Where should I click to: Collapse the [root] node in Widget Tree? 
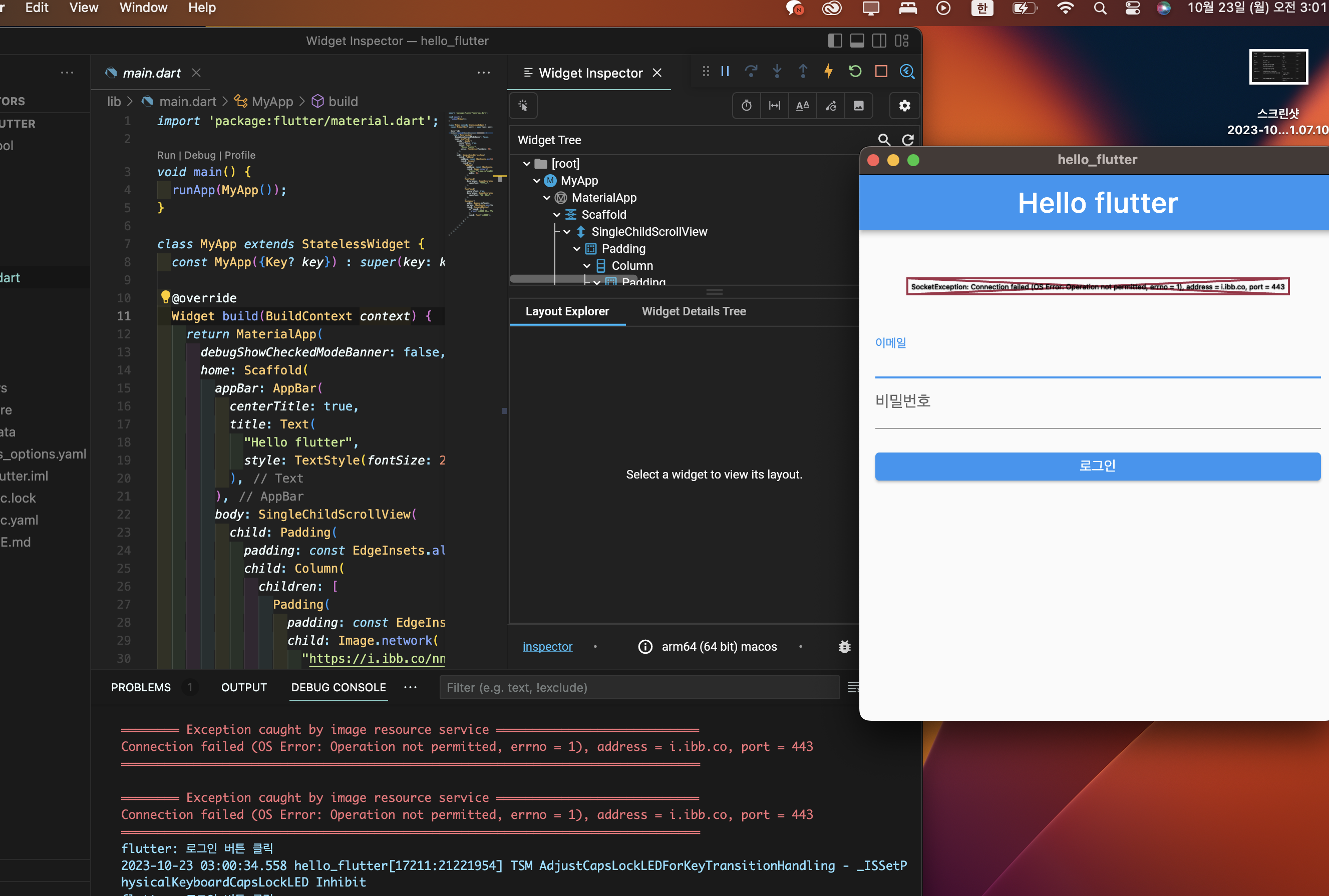tap(526, 163)
